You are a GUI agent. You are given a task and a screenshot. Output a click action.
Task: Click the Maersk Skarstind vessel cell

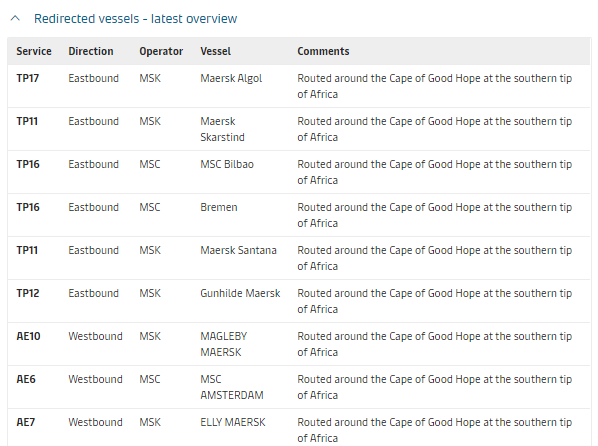(223, 129)
